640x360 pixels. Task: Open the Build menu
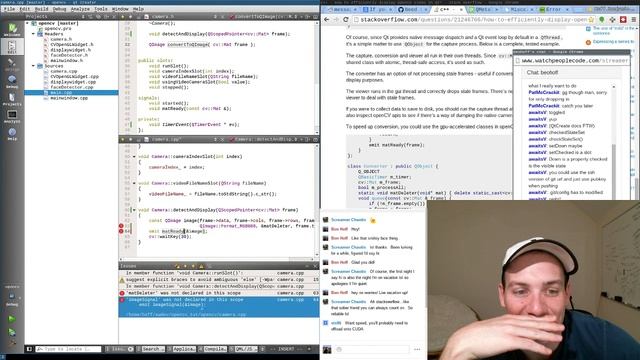(42, 9)
